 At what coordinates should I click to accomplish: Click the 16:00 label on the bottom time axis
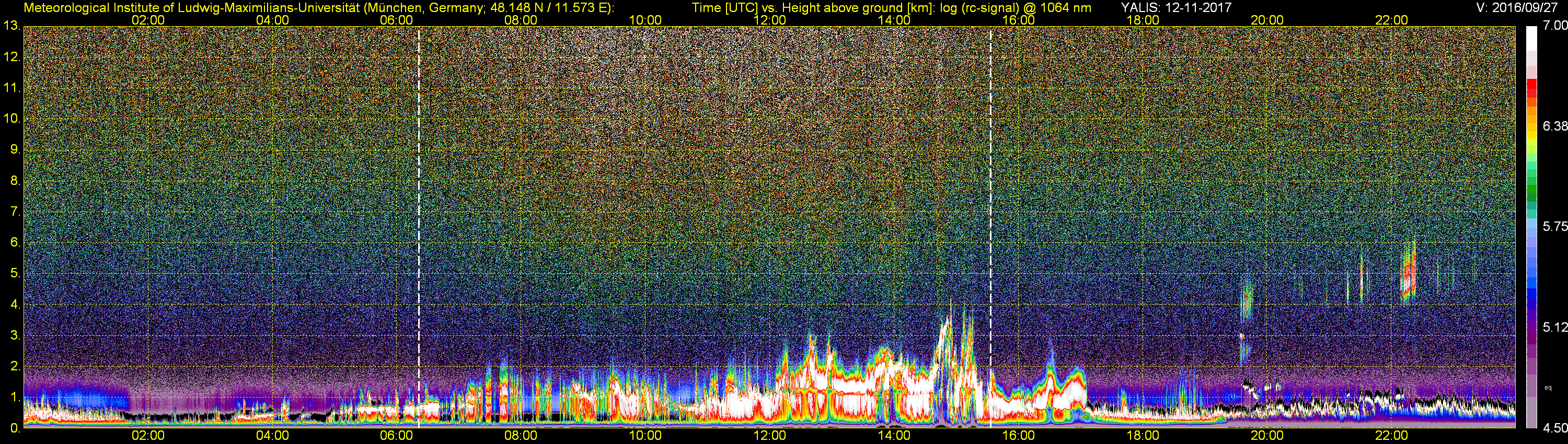coord(1018,436)
